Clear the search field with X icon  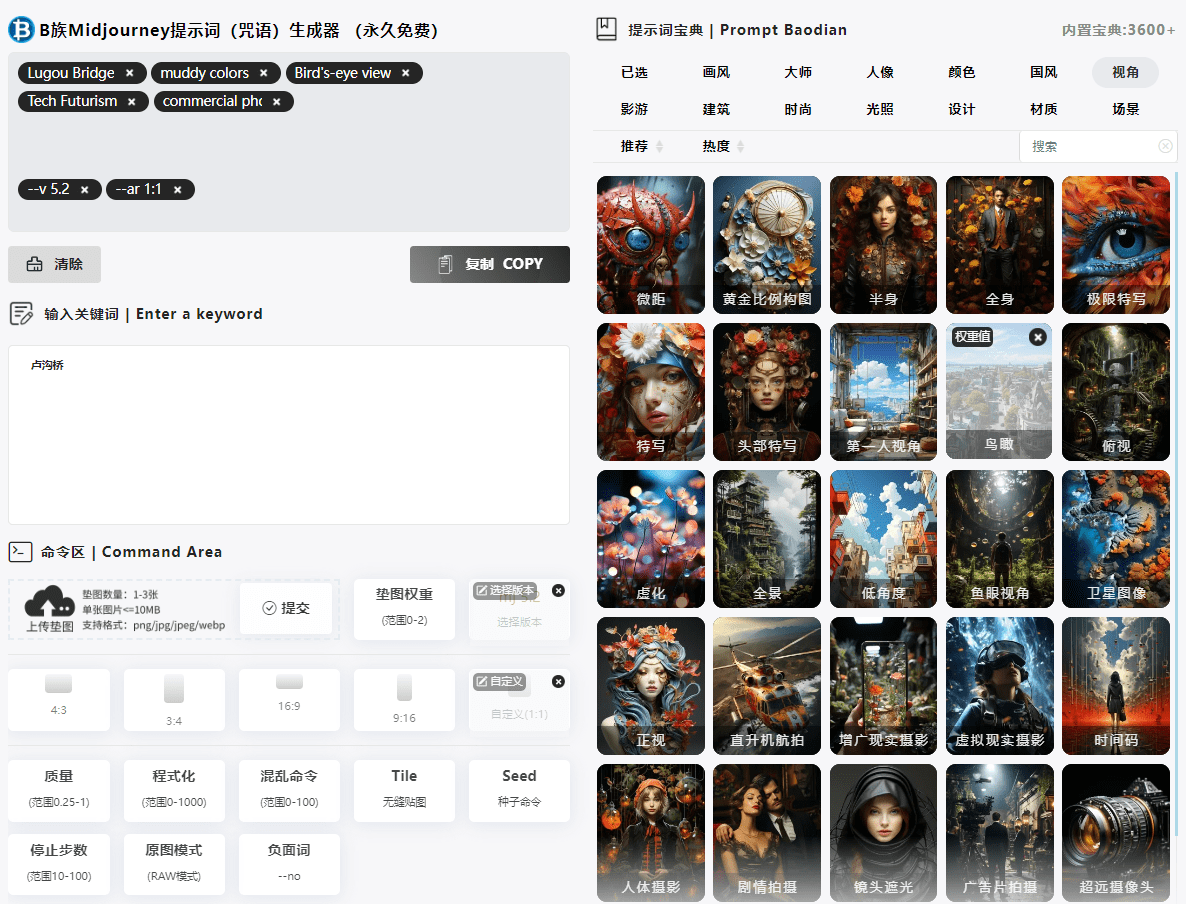pyautogui.click(x=1165, y=146)
